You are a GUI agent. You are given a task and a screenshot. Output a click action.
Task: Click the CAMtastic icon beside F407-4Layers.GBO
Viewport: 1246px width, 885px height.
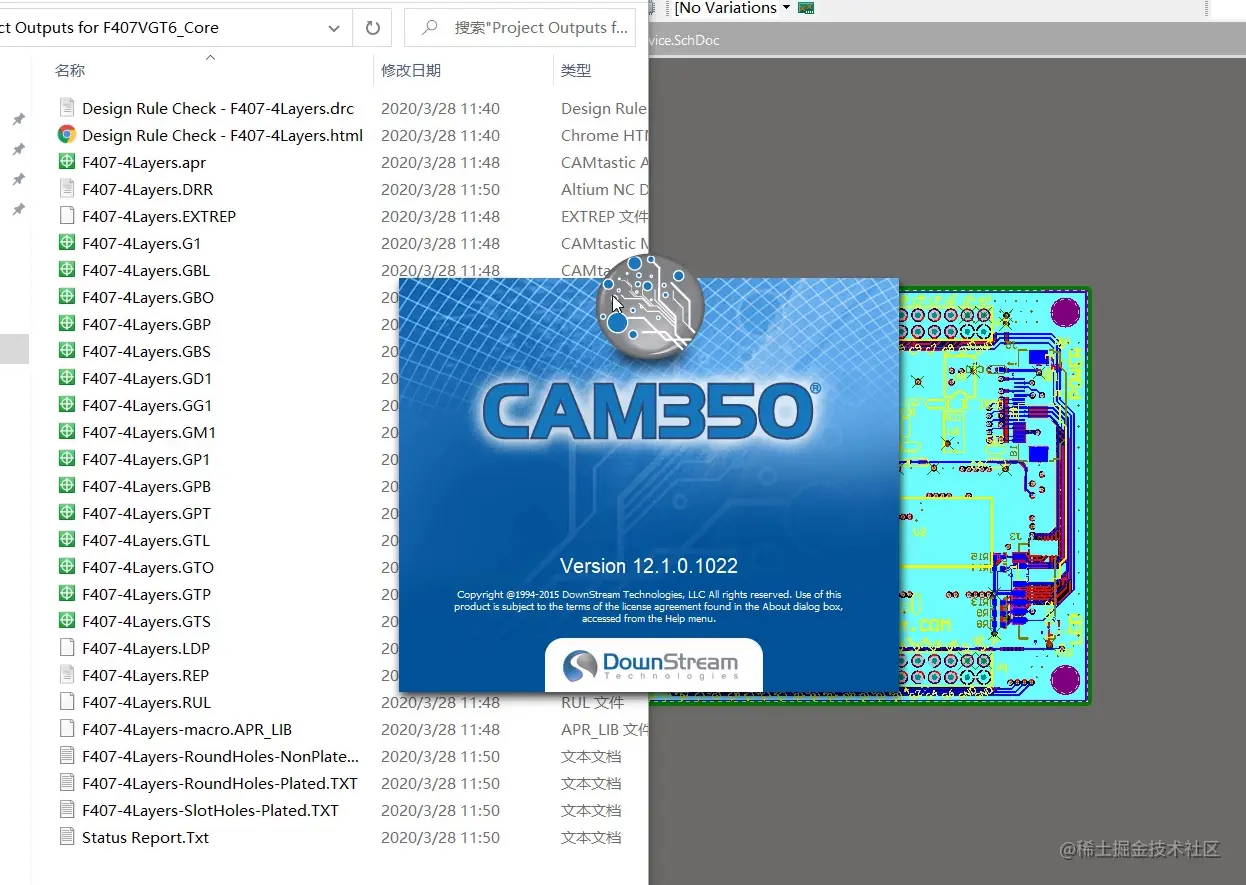[x=67, y=297]
